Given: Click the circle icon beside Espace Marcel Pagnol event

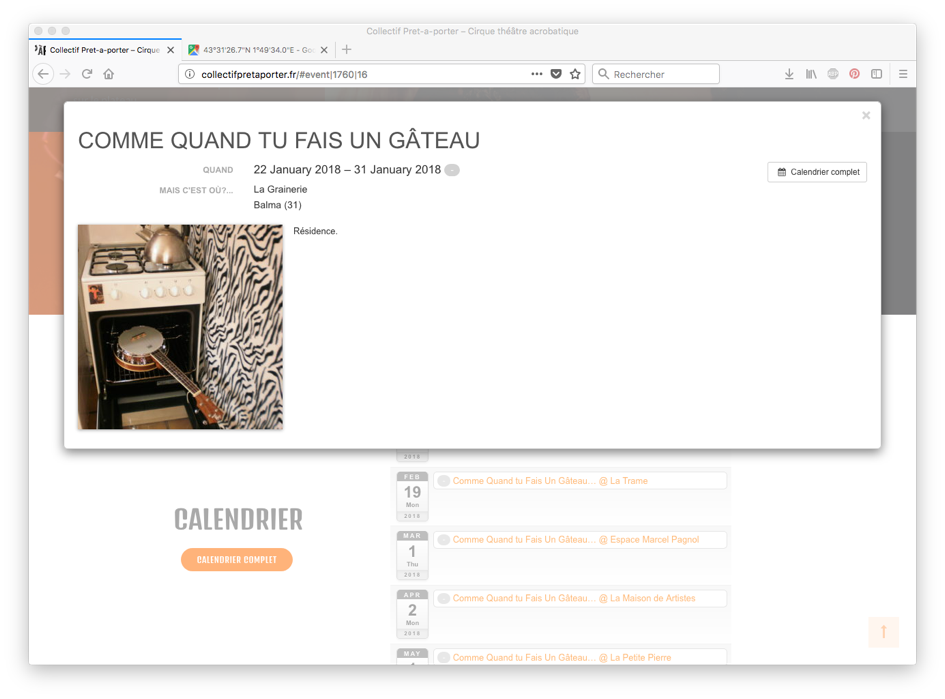Looking at the screenshot, I should (x=444, y=540).
